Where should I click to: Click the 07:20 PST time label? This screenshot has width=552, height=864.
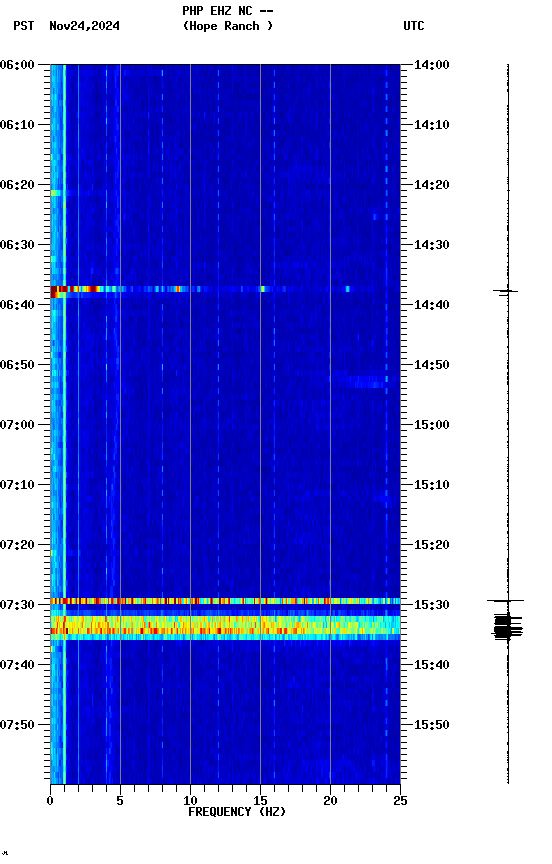tap(17, 545)
